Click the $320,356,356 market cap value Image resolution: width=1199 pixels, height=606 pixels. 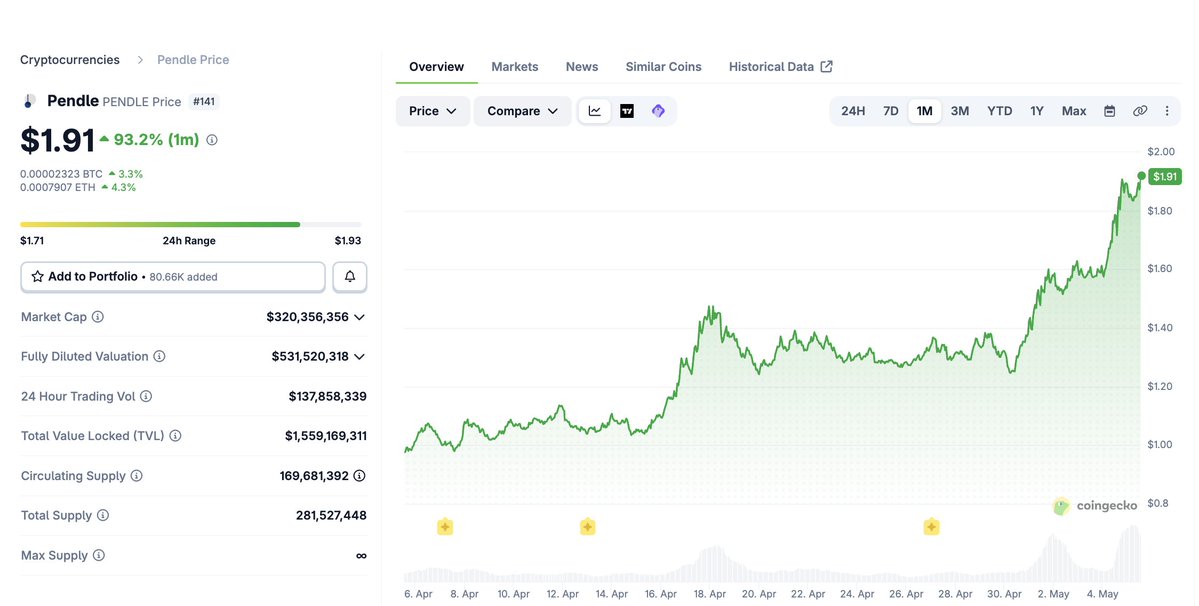pyautogui.click(x=307, y=316)
